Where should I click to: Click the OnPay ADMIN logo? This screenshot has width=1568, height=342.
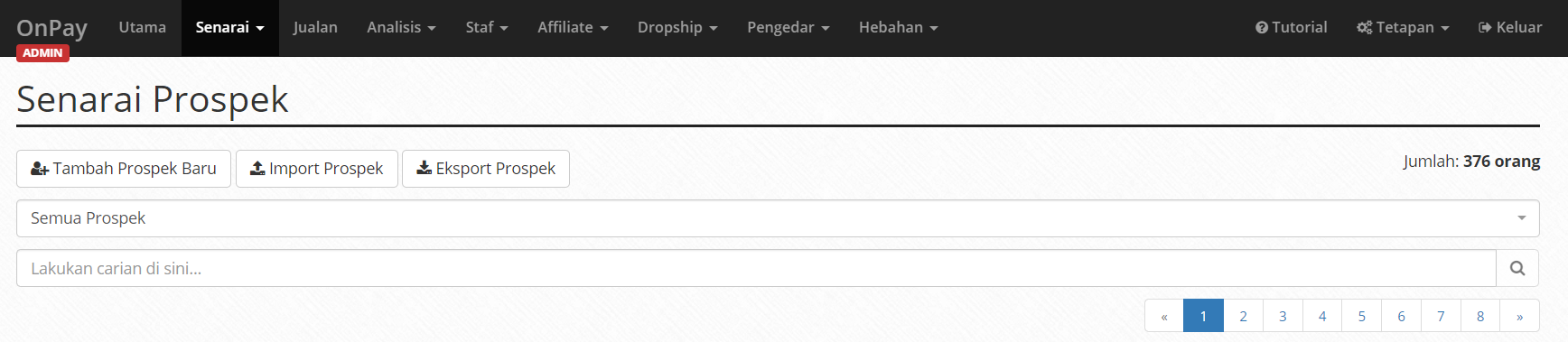pyautogui.click(x=51, y=36)
